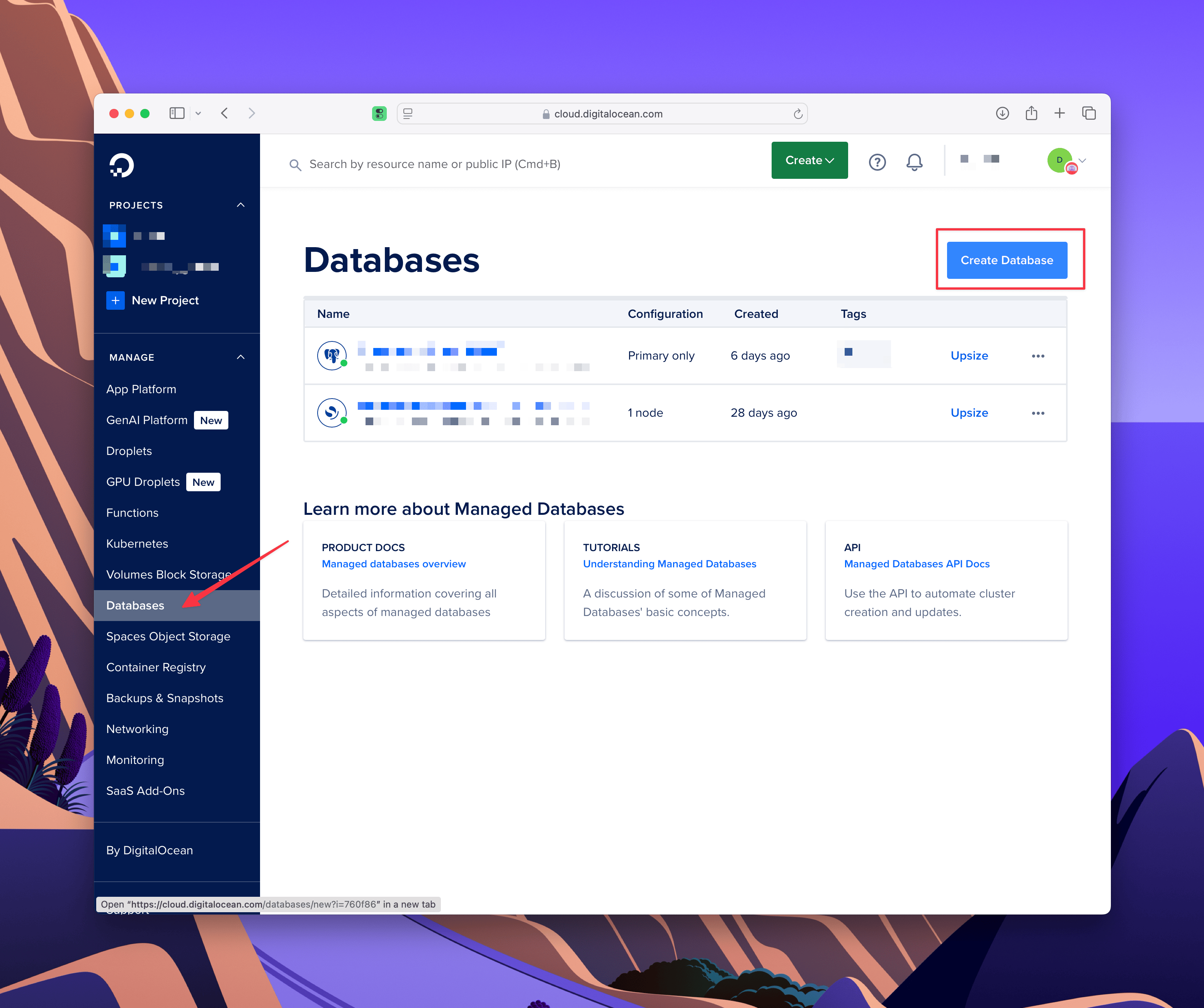The image size is (1204, 1008).
Task: Go to Droplets
Action: [129, 451]
